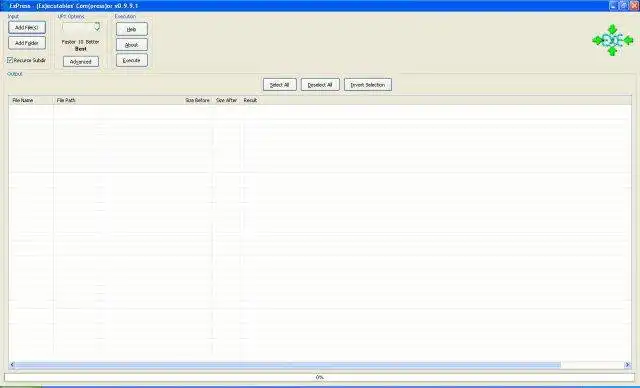This screenshot has height=388, width=640.
Task: Minimize the ExPress window
Action: coord(614,5)
